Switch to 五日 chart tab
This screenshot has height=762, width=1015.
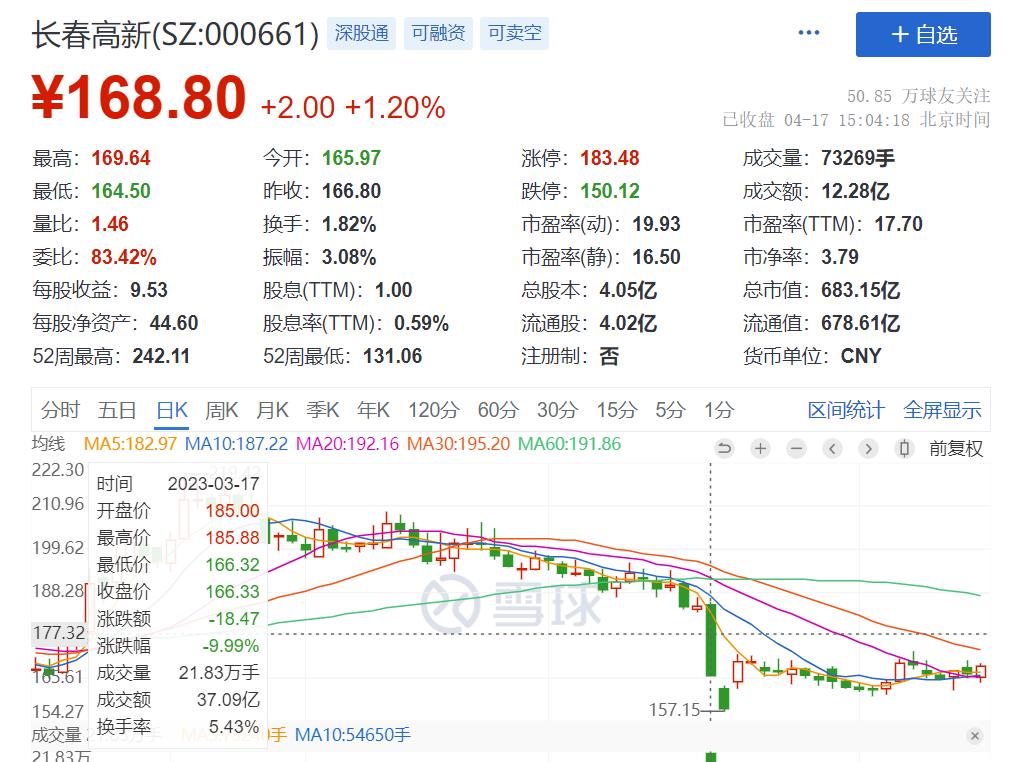117,410
